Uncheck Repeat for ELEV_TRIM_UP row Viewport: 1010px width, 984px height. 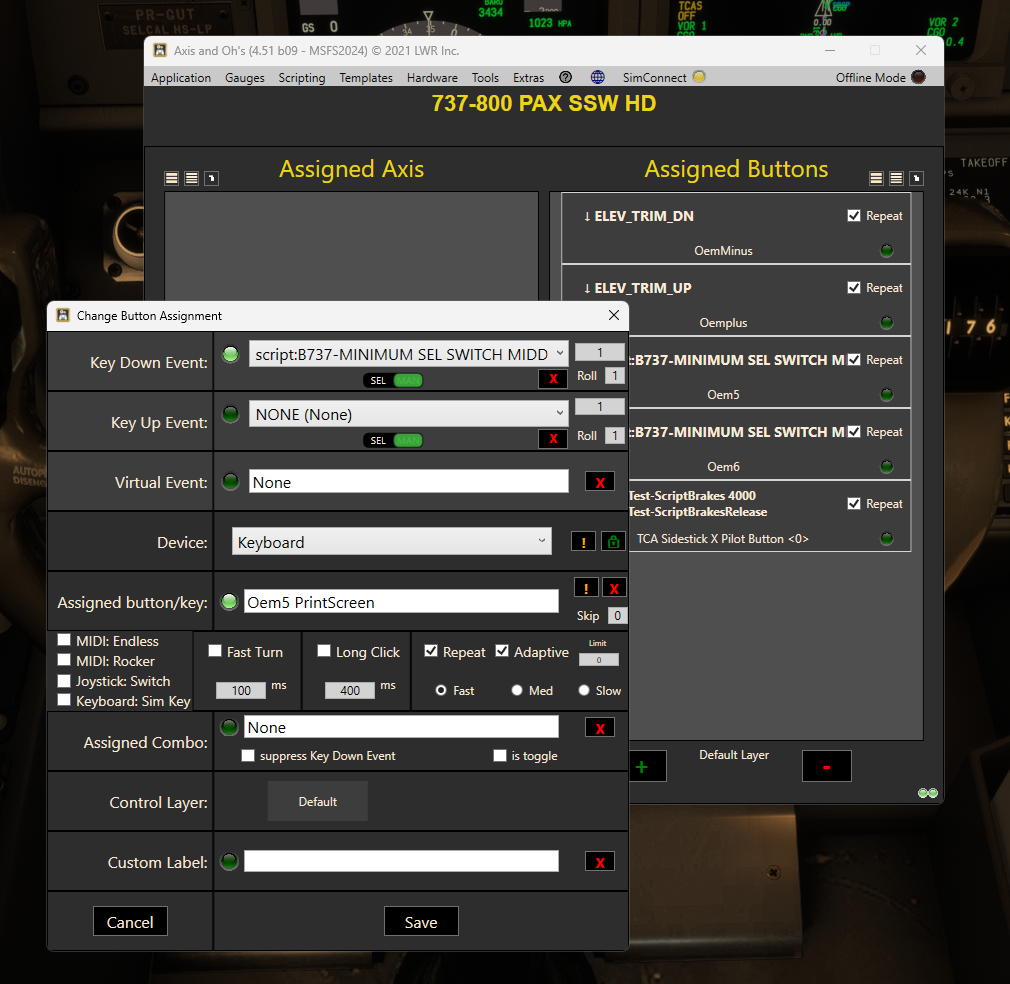coord(854,287)
